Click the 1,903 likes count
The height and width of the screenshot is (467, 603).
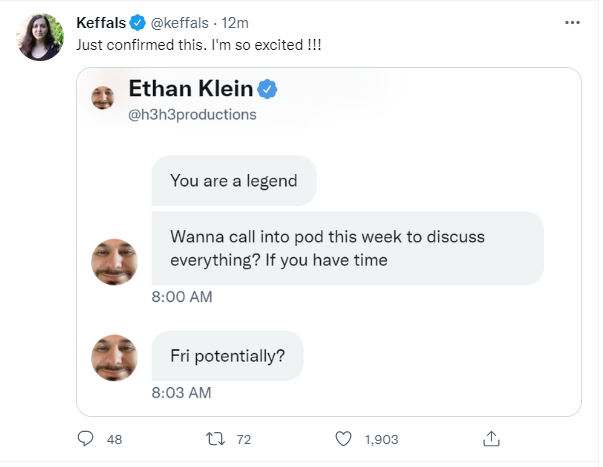coord(381,439)
